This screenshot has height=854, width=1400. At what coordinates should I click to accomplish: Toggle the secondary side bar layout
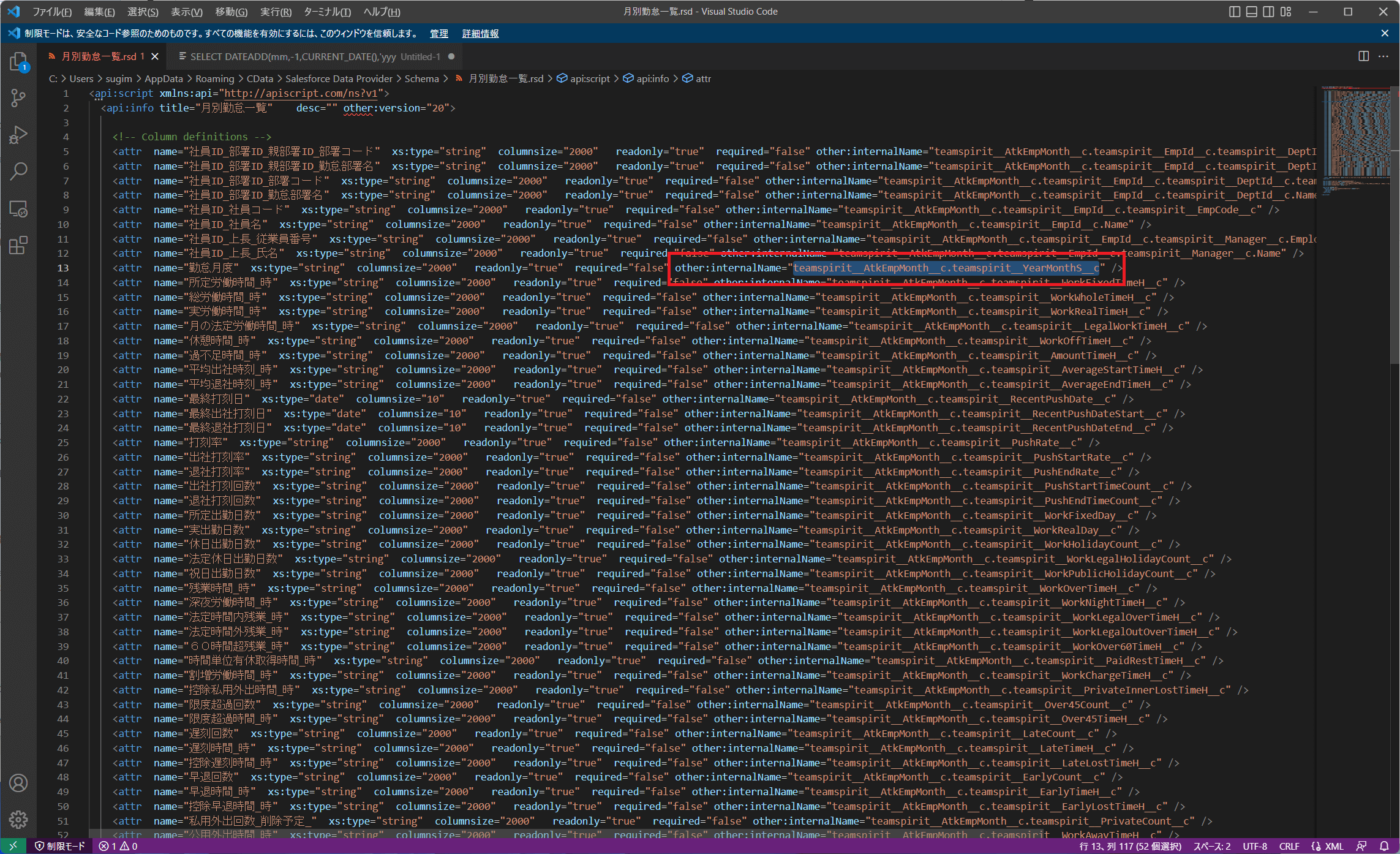(1268, 12)
